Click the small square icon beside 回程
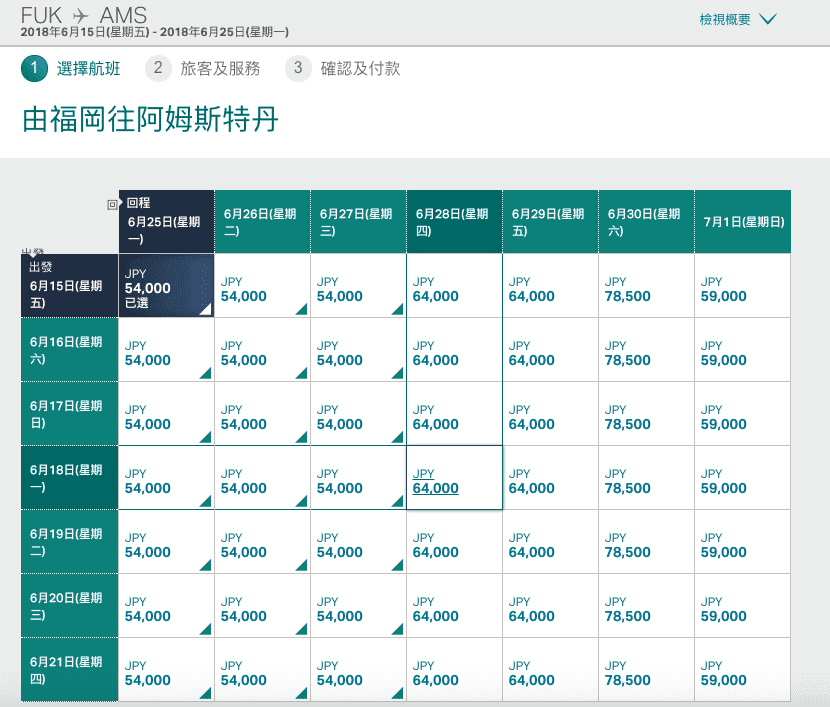 tap(112, 204)
